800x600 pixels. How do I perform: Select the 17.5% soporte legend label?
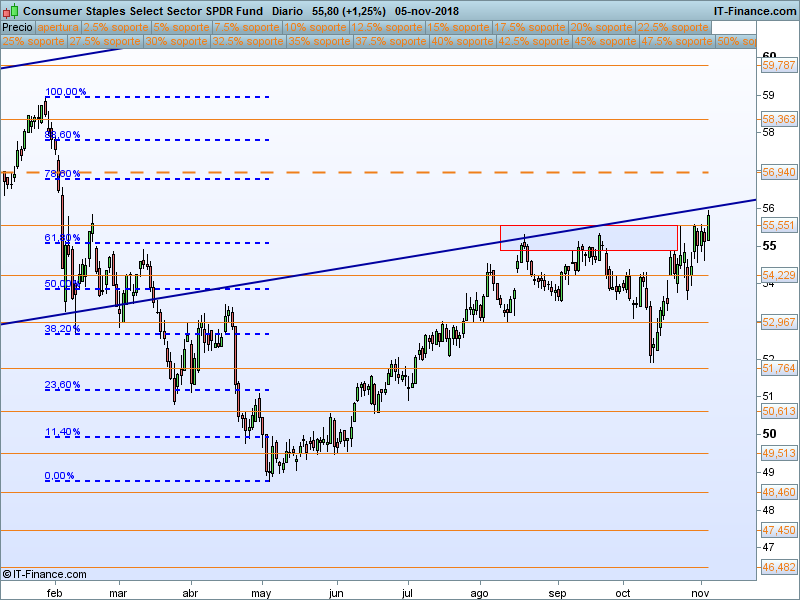(530, 28)
